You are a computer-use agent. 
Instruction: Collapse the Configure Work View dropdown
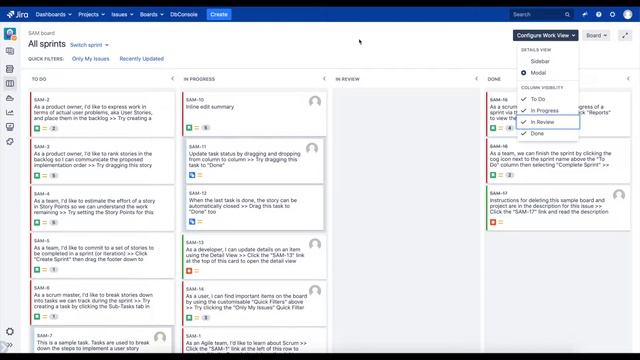click(545, 36)
